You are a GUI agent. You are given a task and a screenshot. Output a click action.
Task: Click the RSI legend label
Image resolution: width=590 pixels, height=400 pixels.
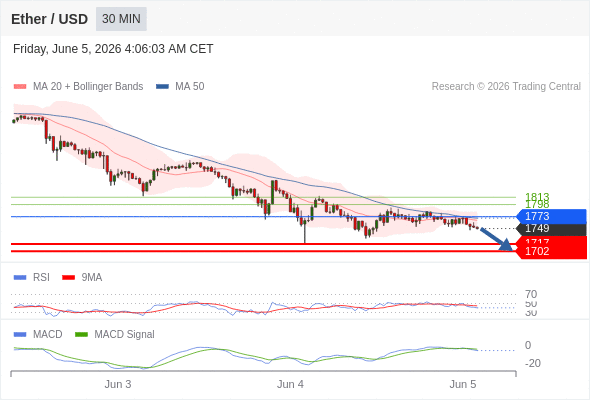[x=41, y=278]
